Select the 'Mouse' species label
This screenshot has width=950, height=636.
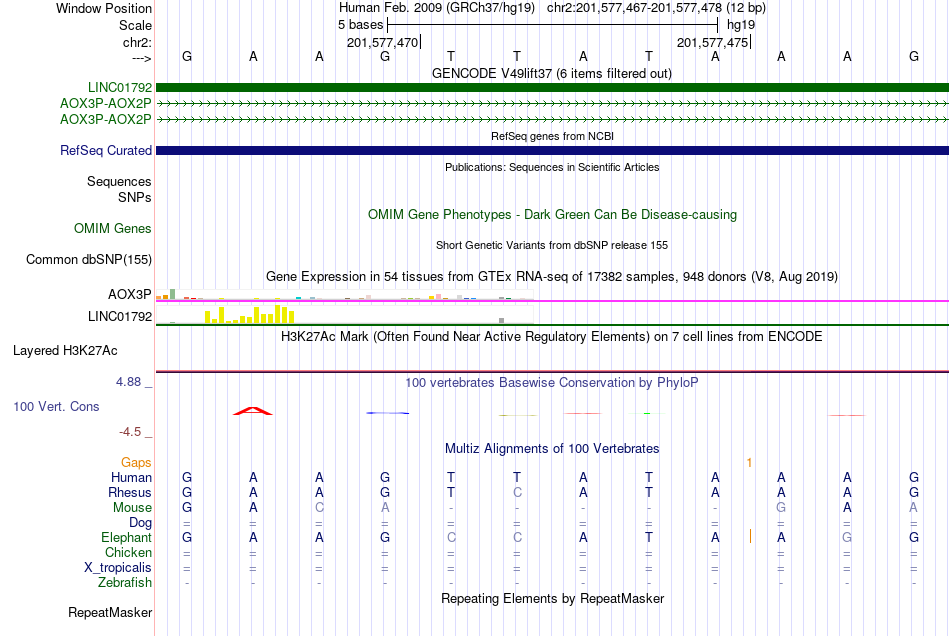(132, 508)
